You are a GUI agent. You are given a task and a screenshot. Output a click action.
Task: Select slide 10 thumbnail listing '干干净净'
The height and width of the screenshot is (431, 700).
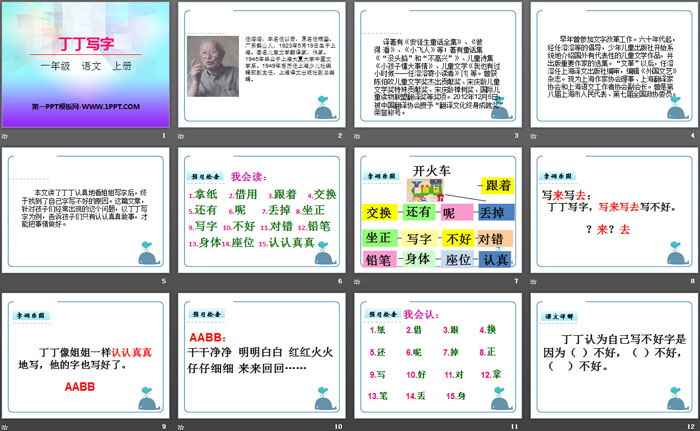[x=262, y=356]
